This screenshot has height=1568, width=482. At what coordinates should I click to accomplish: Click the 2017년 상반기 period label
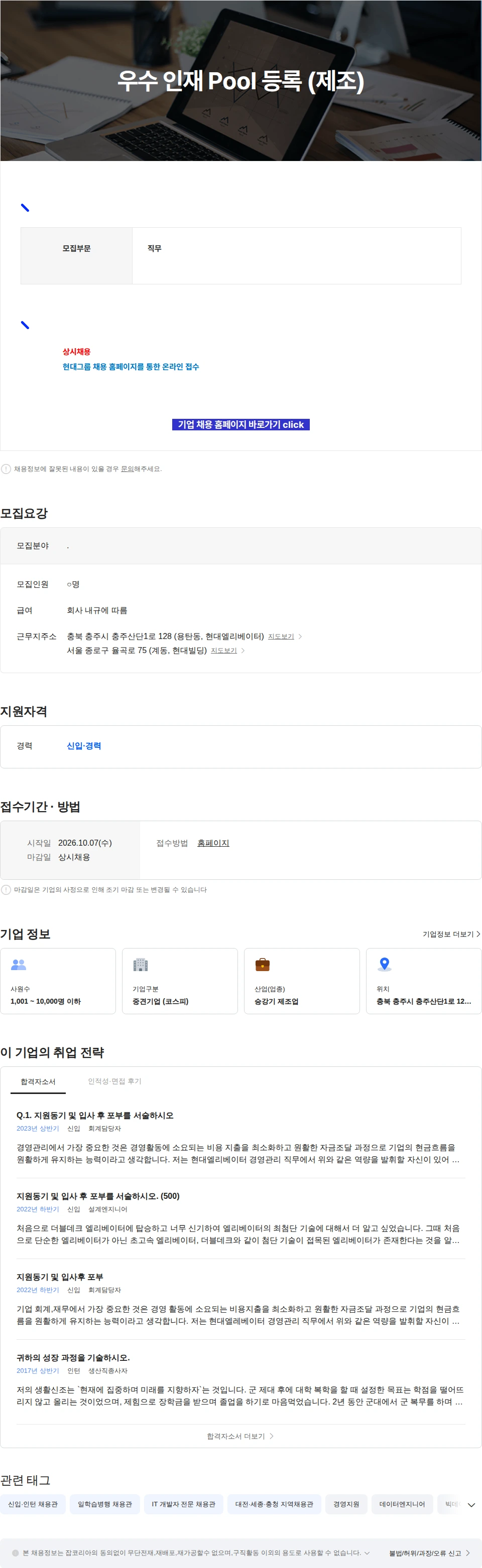(x=38, y=1371)
